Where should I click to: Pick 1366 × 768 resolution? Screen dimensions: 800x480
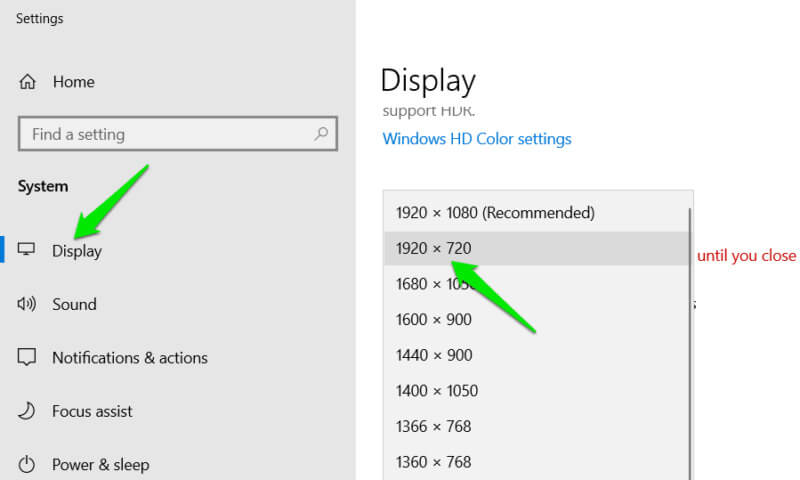click(x=536, y=426)
